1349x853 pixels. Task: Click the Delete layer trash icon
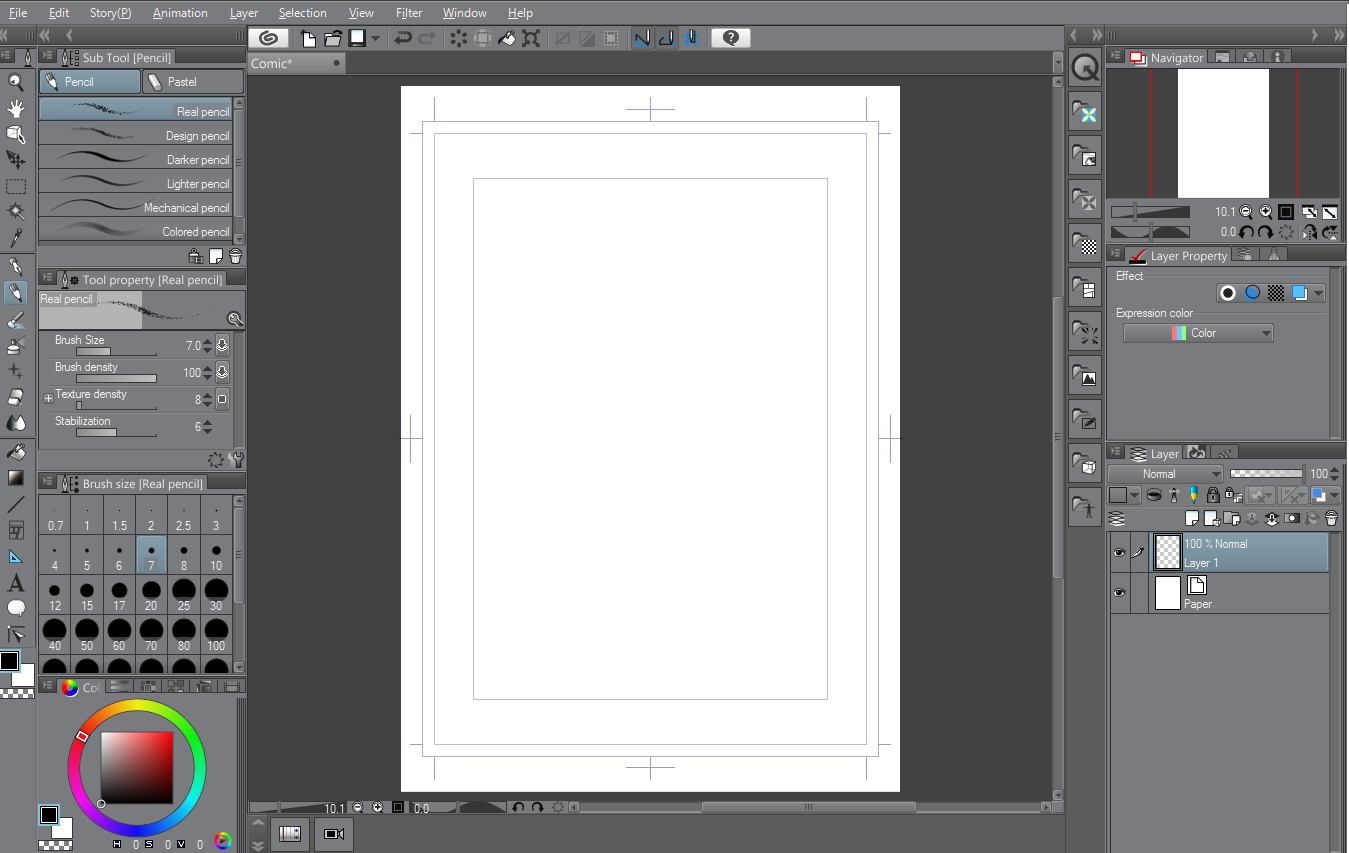pos(1332,517)
